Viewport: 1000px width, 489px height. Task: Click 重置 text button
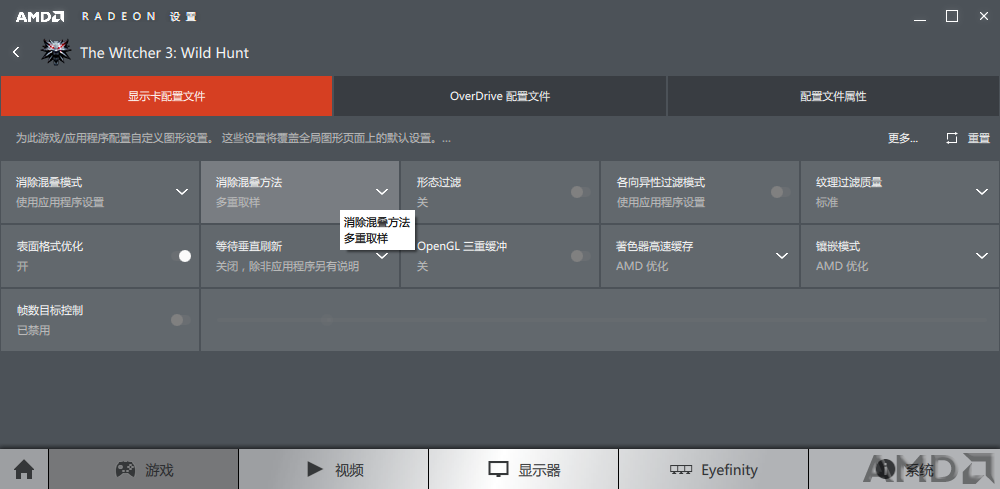coord(979,138)
